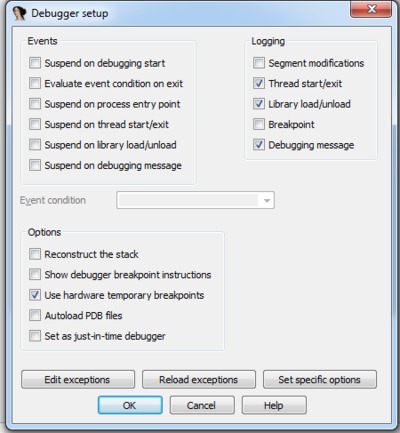Uncheck Use hardware temporary breakpoints
The width and height of the screenshot is (400, 433).
[35, 295]
